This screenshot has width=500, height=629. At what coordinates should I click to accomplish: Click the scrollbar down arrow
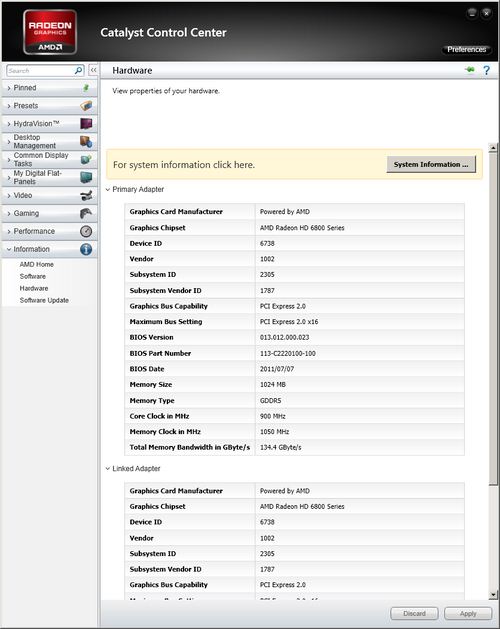[493, 595]
